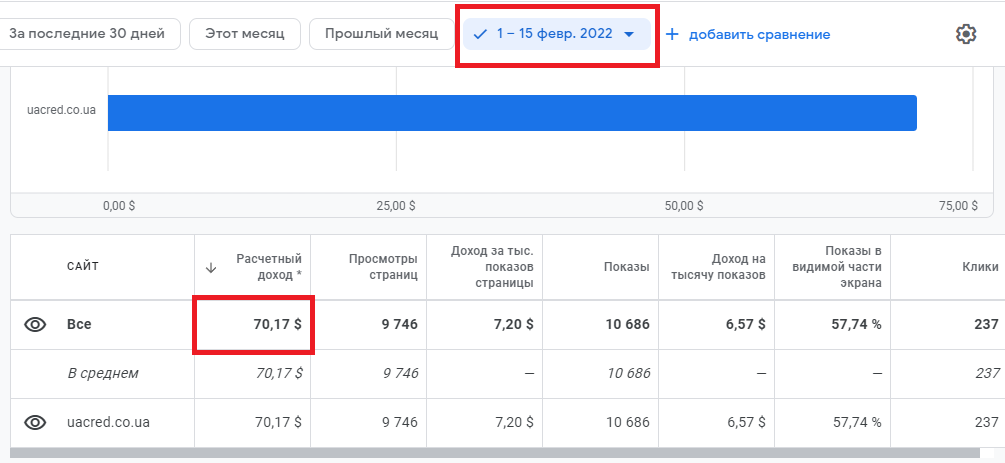
Task: Click the sort arrow by Расчетный доход
Action: (x=211, y=268)
